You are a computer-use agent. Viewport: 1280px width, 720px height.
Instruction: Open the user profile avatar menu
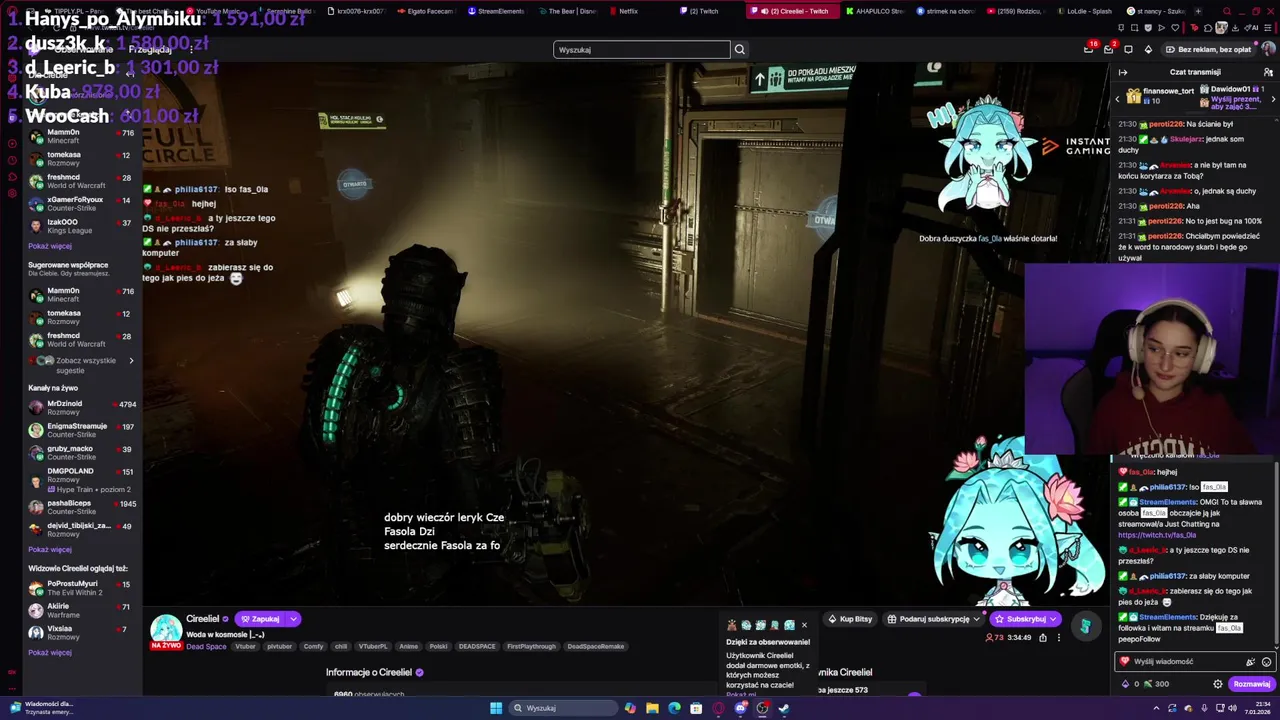(1267, 49)
